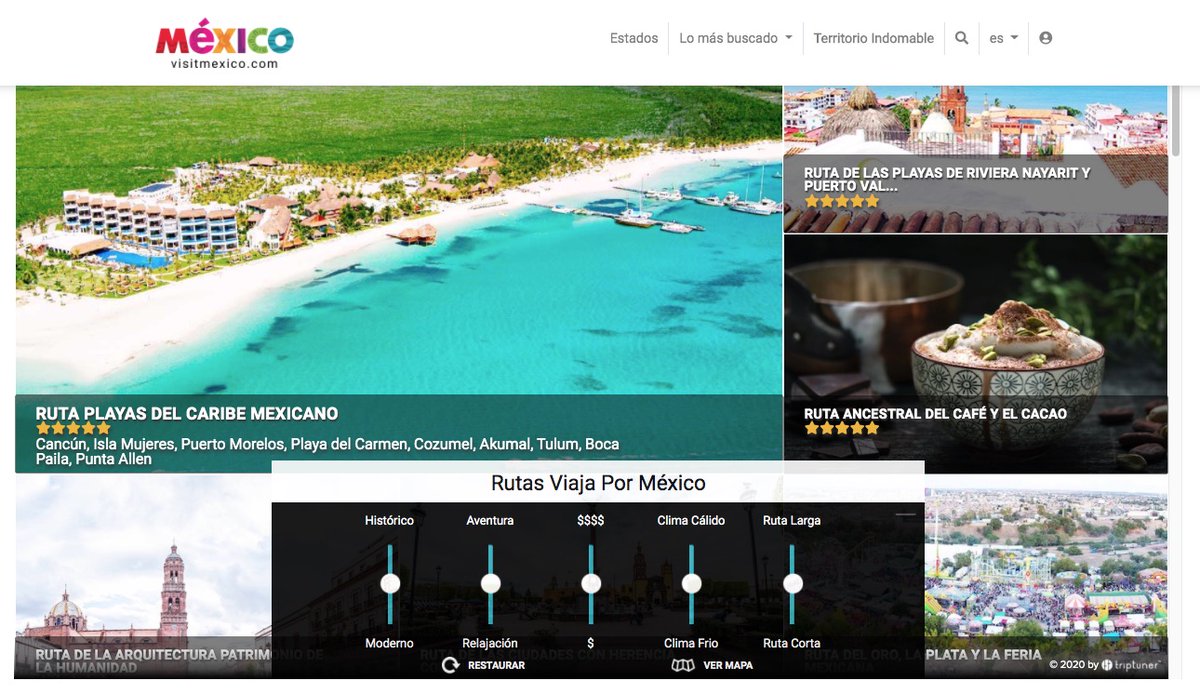Select the Restaurar reset icon
This screenshot has width=1200, height=694.
[x=450, y=664]
